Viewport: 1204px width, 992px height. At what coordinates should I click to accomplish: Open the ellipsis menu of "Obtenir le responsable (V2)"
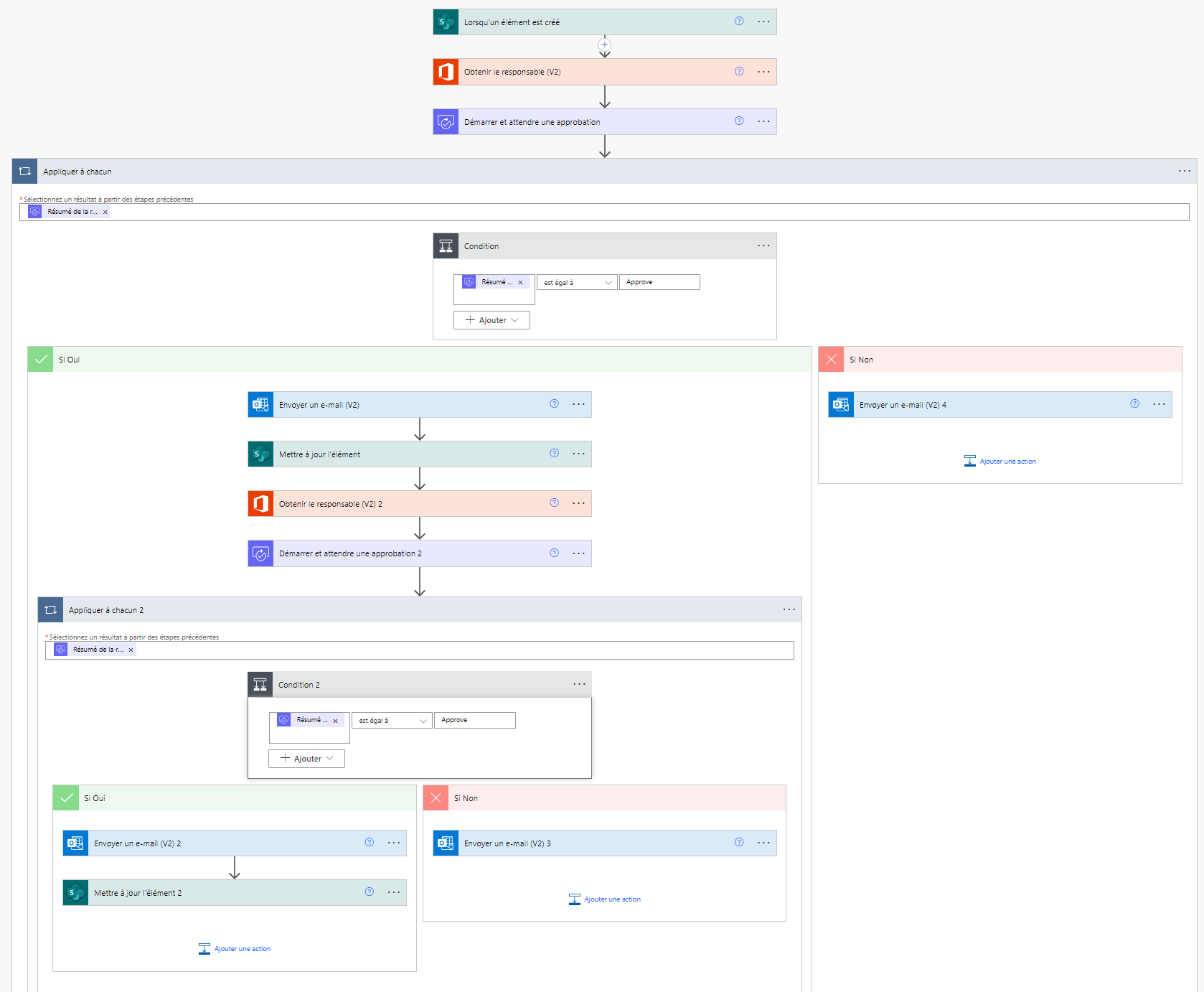click(763, 72)
